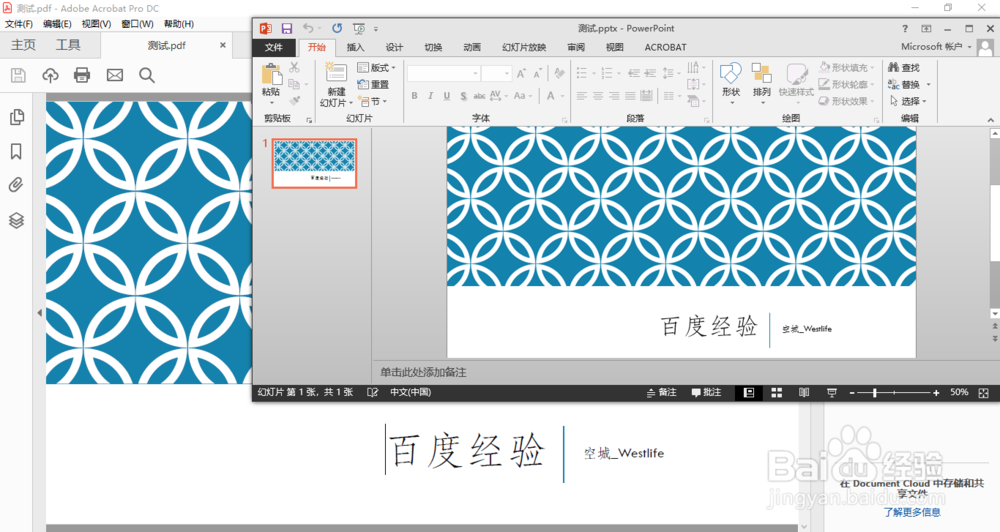Switch to Reading view in status bar
Viewport: 1000px width, 532px height.
click(804, 393)
